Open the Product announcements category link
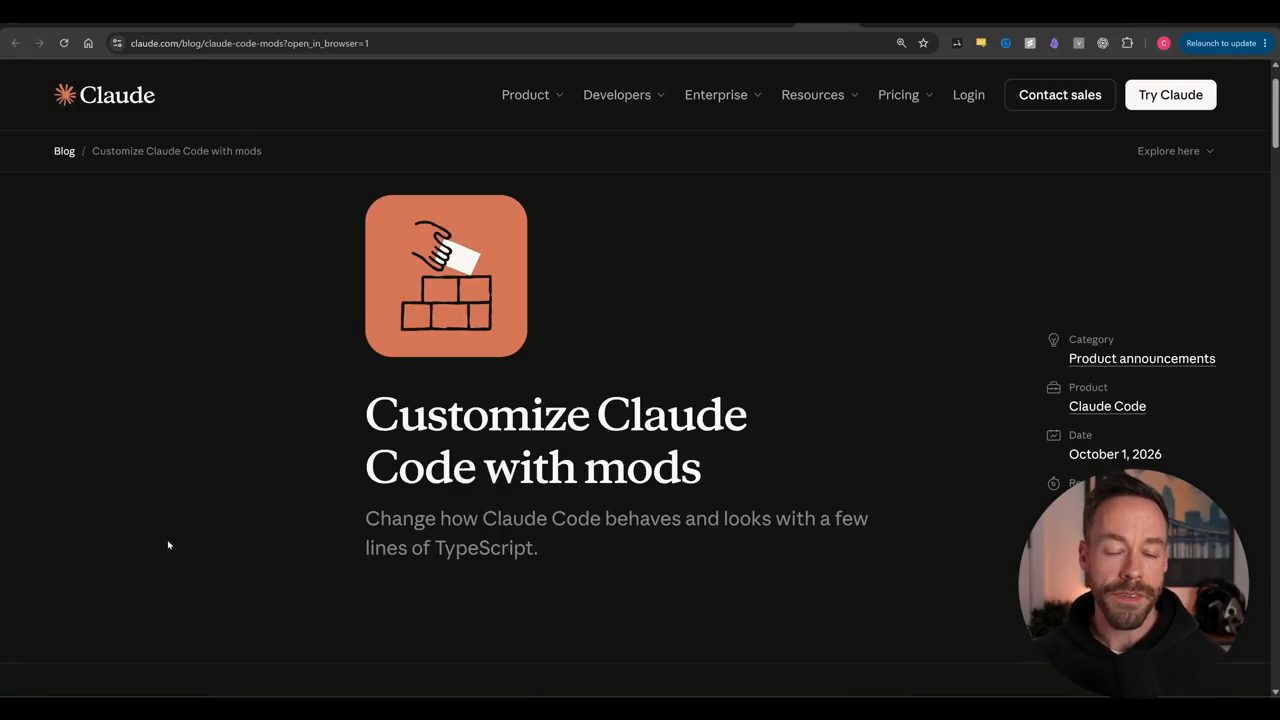The image size is (1280, 720). [x=1142, y=358]
